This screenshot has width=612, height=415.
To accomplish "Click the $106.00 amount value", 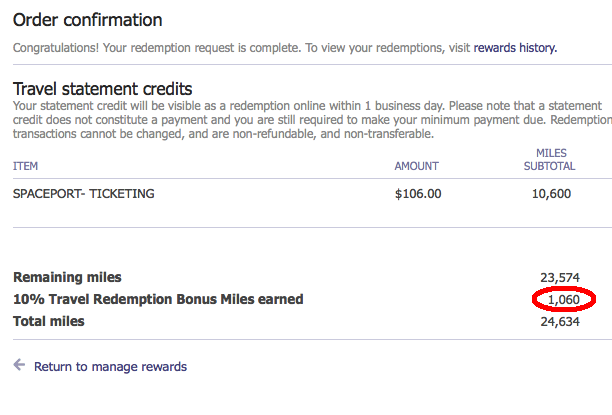I will (418, 194).
